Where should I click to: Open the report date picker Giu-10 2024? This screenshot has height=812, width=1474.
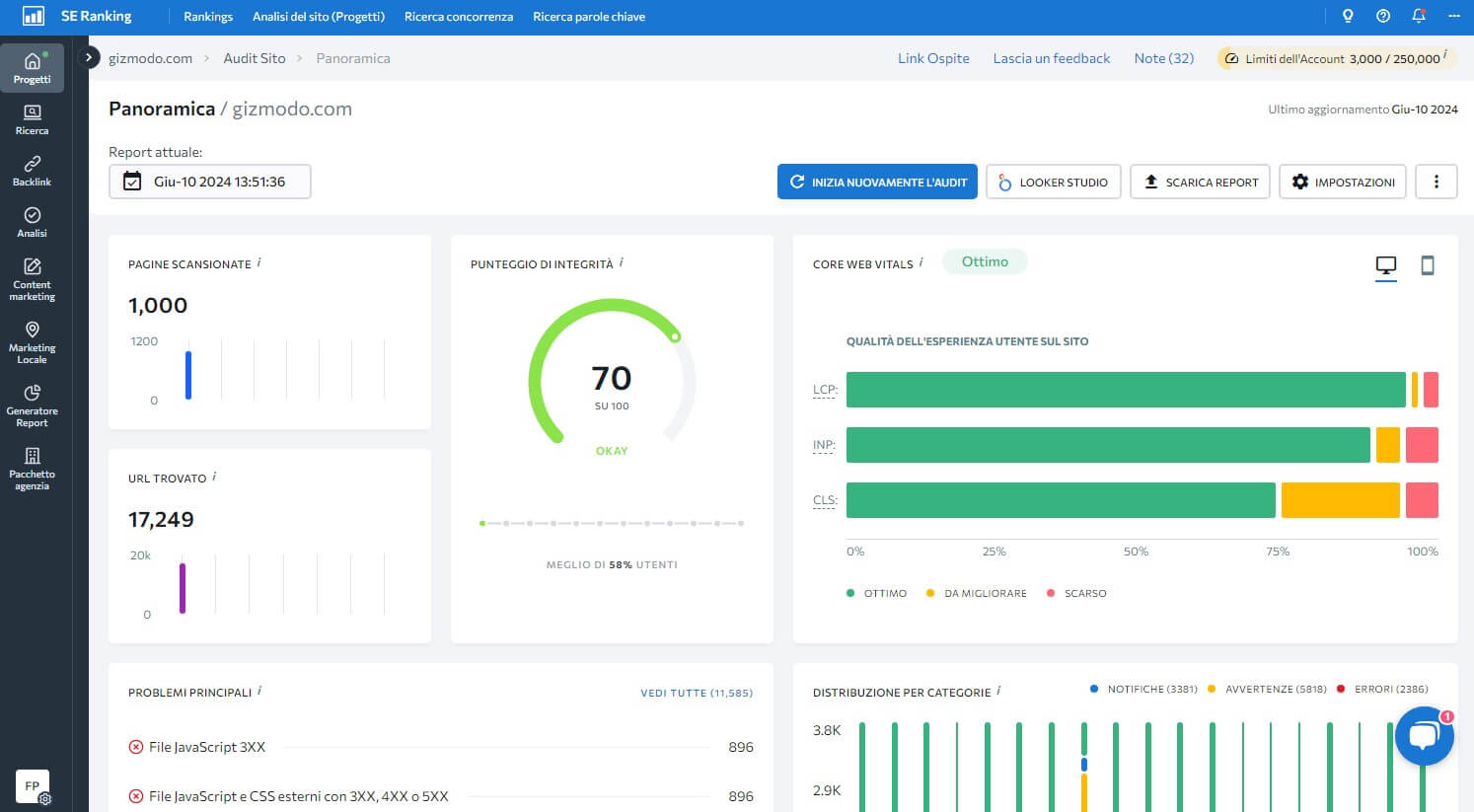(210, 182)
